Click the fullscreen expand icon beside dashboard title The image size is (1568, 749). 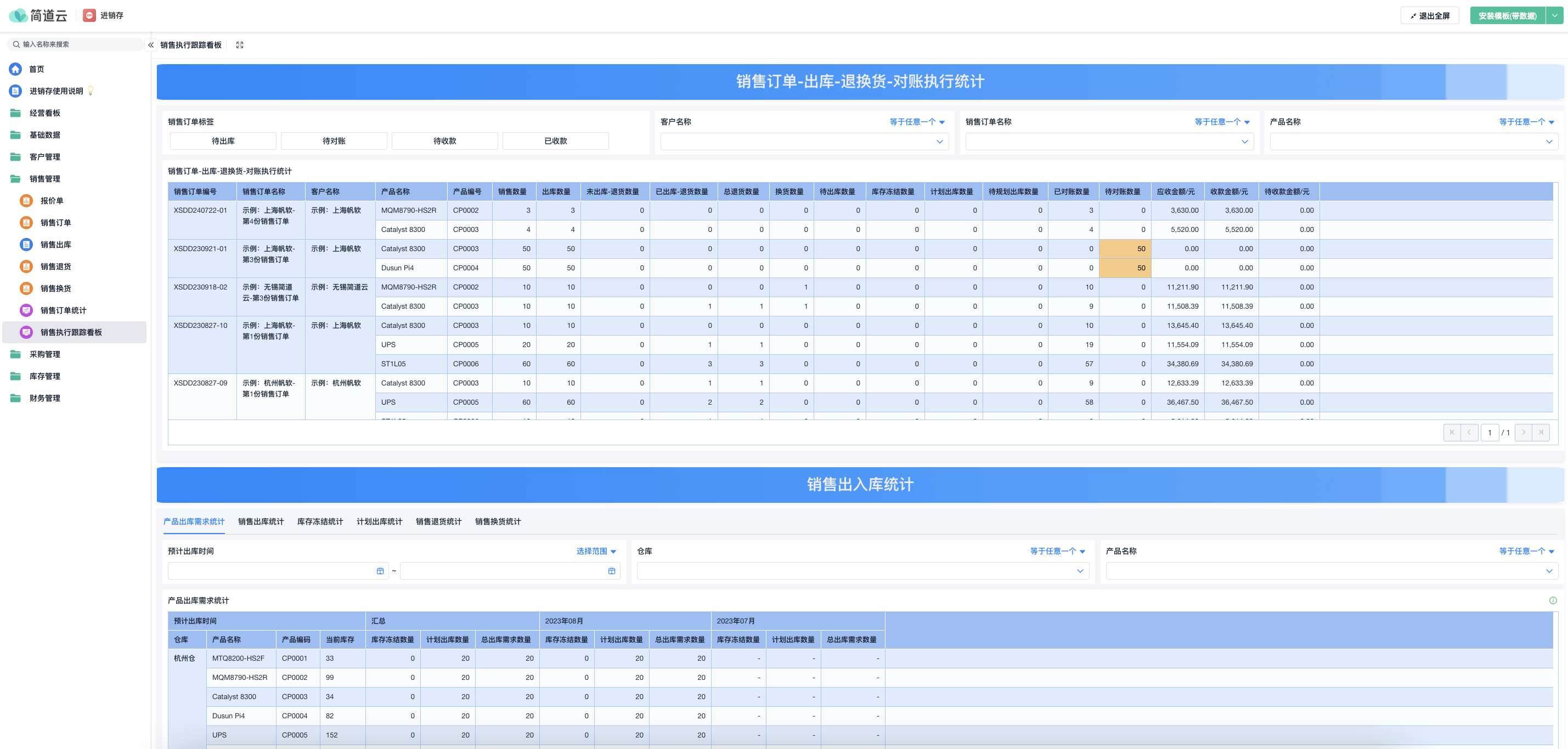pyautogui.click(x=240, y=45)
